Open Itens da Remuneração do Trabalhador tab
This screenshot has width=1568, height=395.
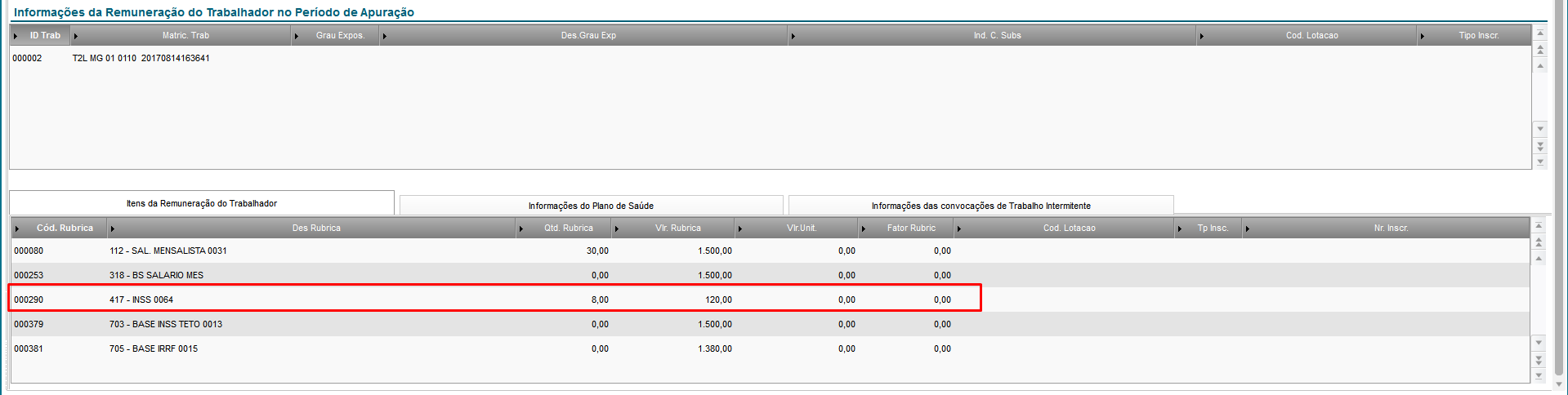click(x=202, y=203)
